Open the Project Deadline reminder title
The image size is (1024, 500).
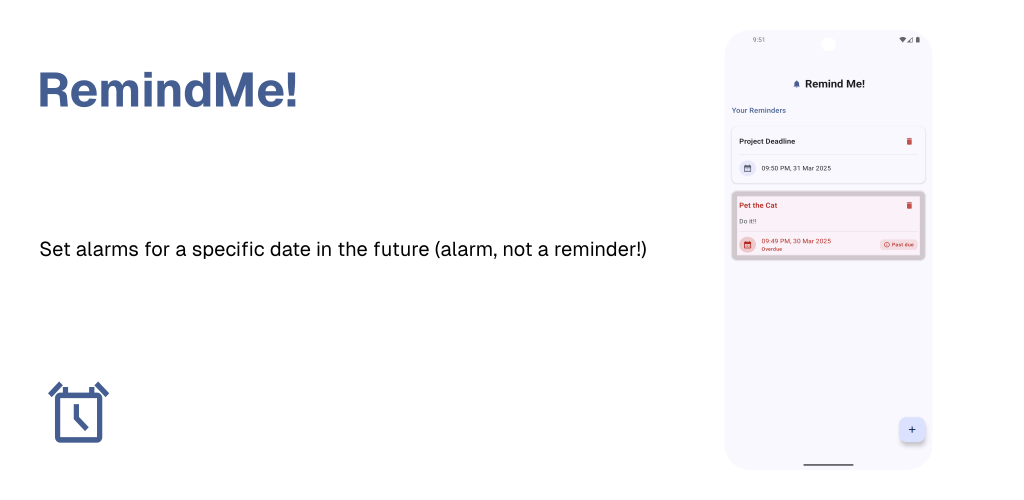coord(767,141)
